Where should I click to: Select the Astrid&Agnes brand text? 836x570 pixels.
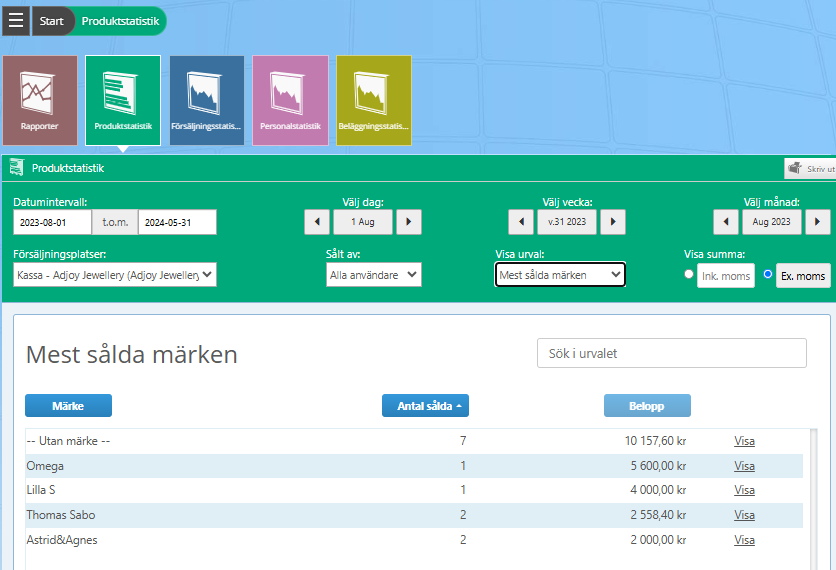[62, 540]
